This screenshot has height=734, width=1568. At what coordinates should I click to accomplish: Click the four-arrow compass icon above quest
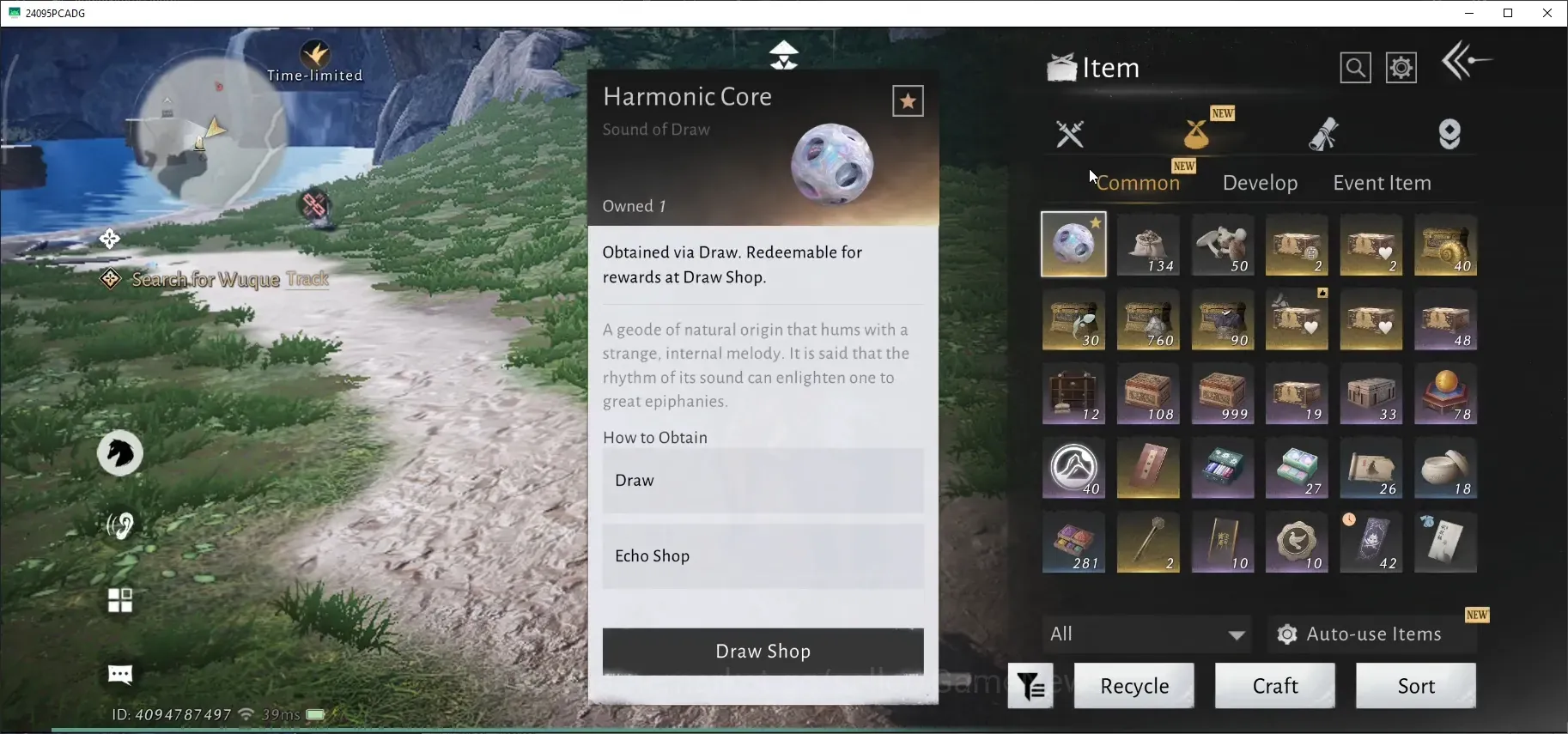110,239
